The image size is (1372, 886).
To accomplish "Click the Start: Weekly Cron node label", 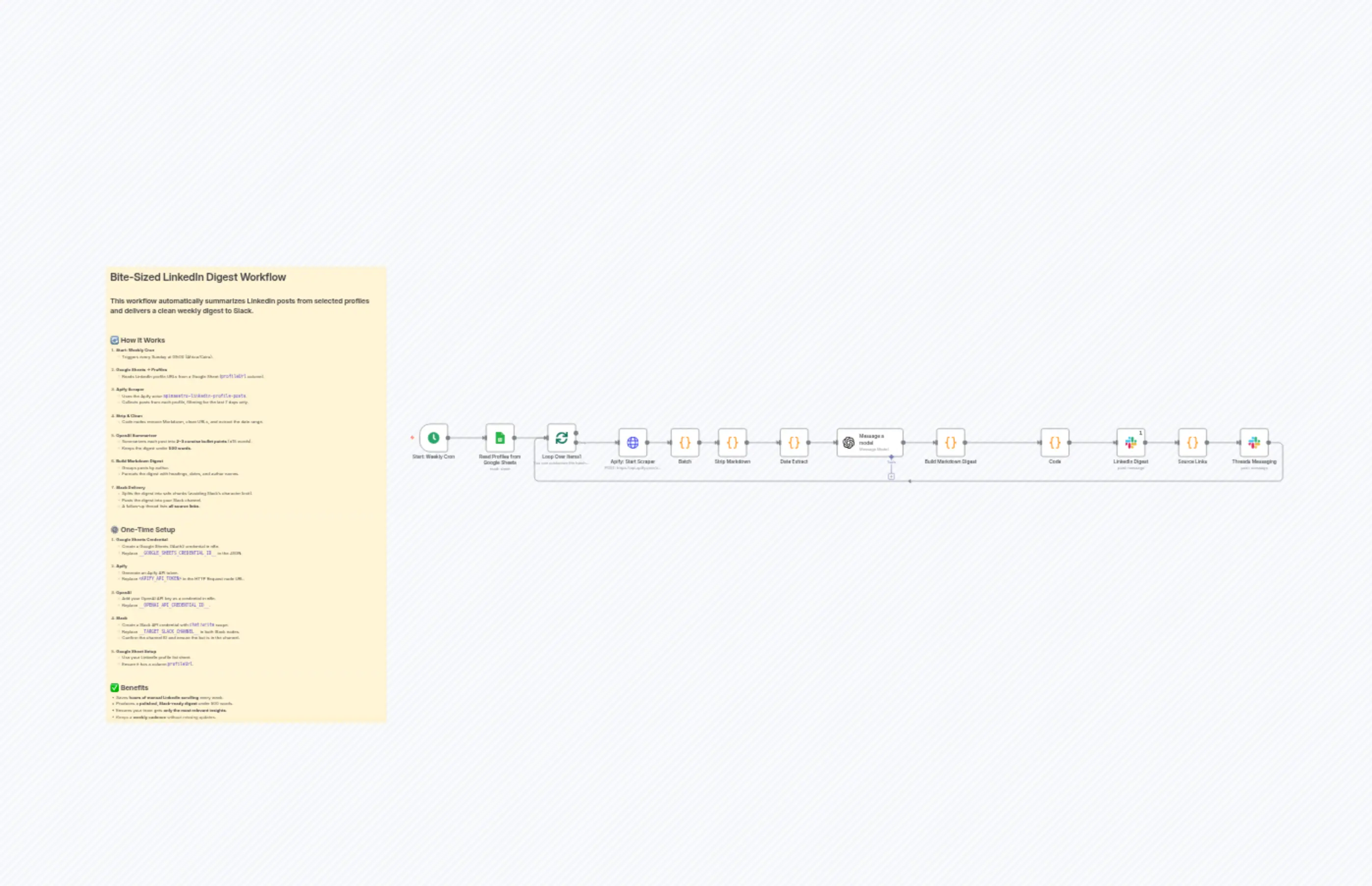I will tap(434, 457).
